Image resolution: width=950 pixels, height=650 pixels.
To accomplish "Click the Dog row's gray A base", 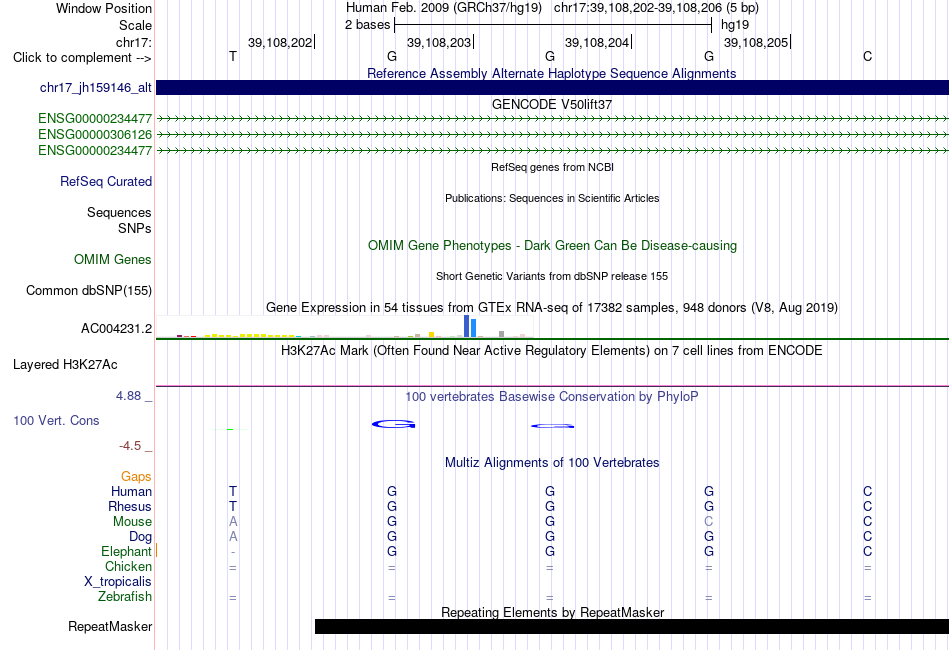I will coord(233,537).
